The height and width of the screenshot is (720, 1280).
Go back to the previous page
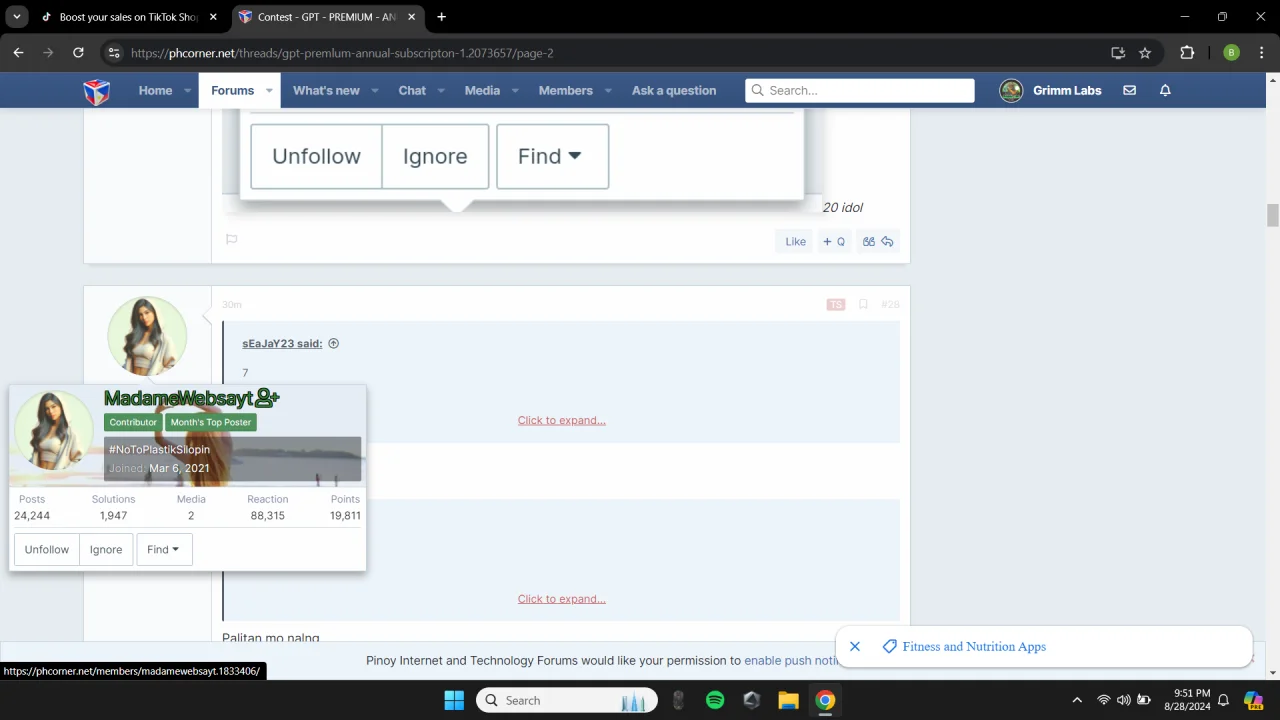(18, 53)
